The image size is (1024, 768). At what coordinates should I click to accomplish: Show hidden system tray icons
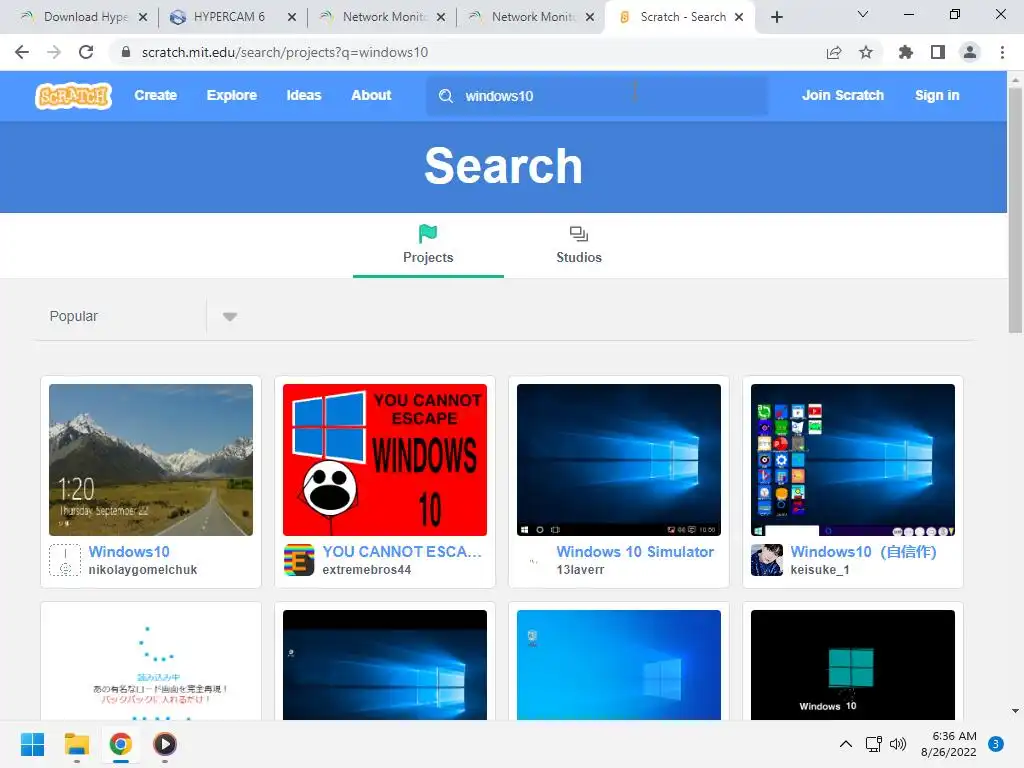846,744
